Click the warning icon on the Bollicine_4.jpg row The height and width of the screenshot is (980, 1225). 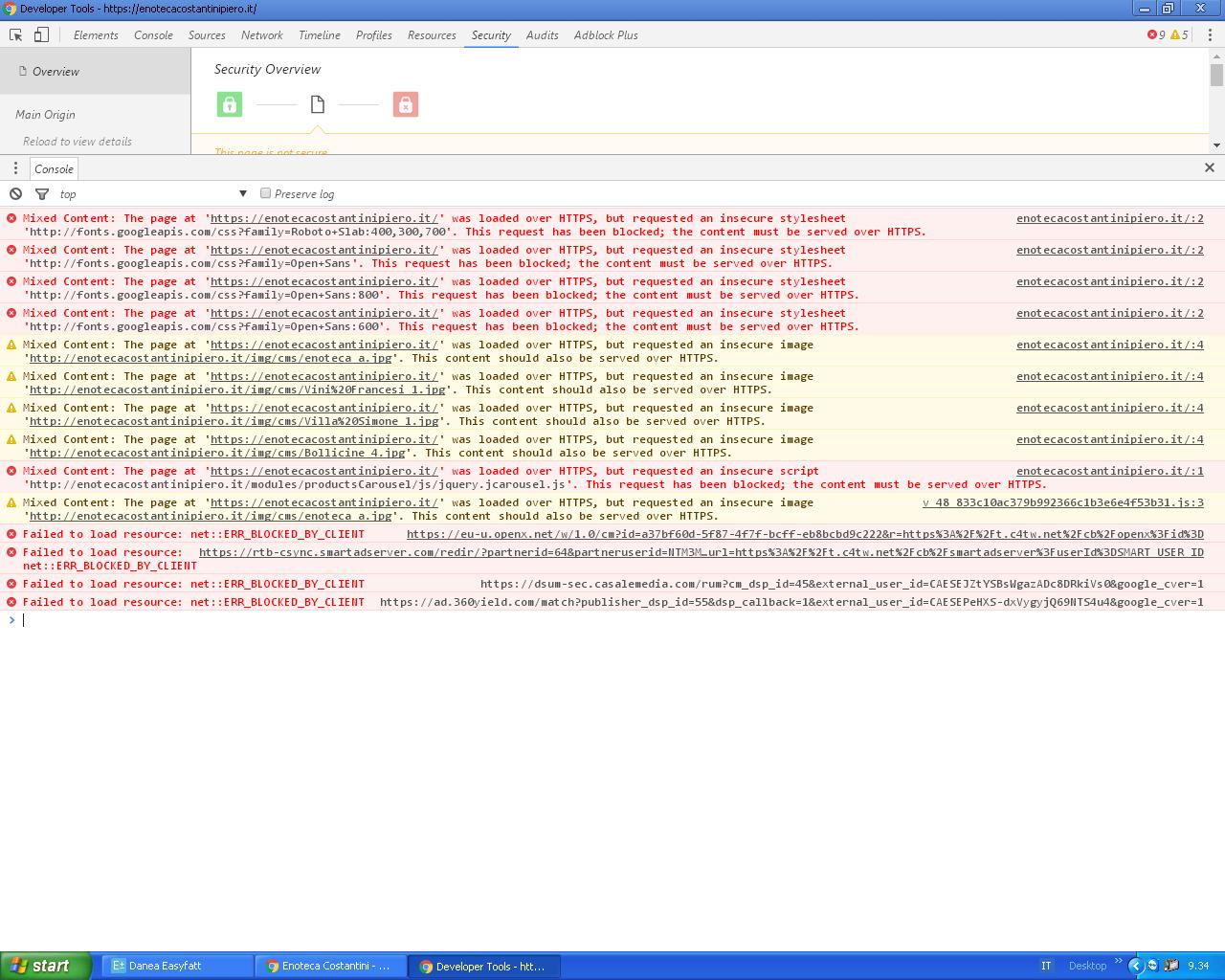(11, 439)
